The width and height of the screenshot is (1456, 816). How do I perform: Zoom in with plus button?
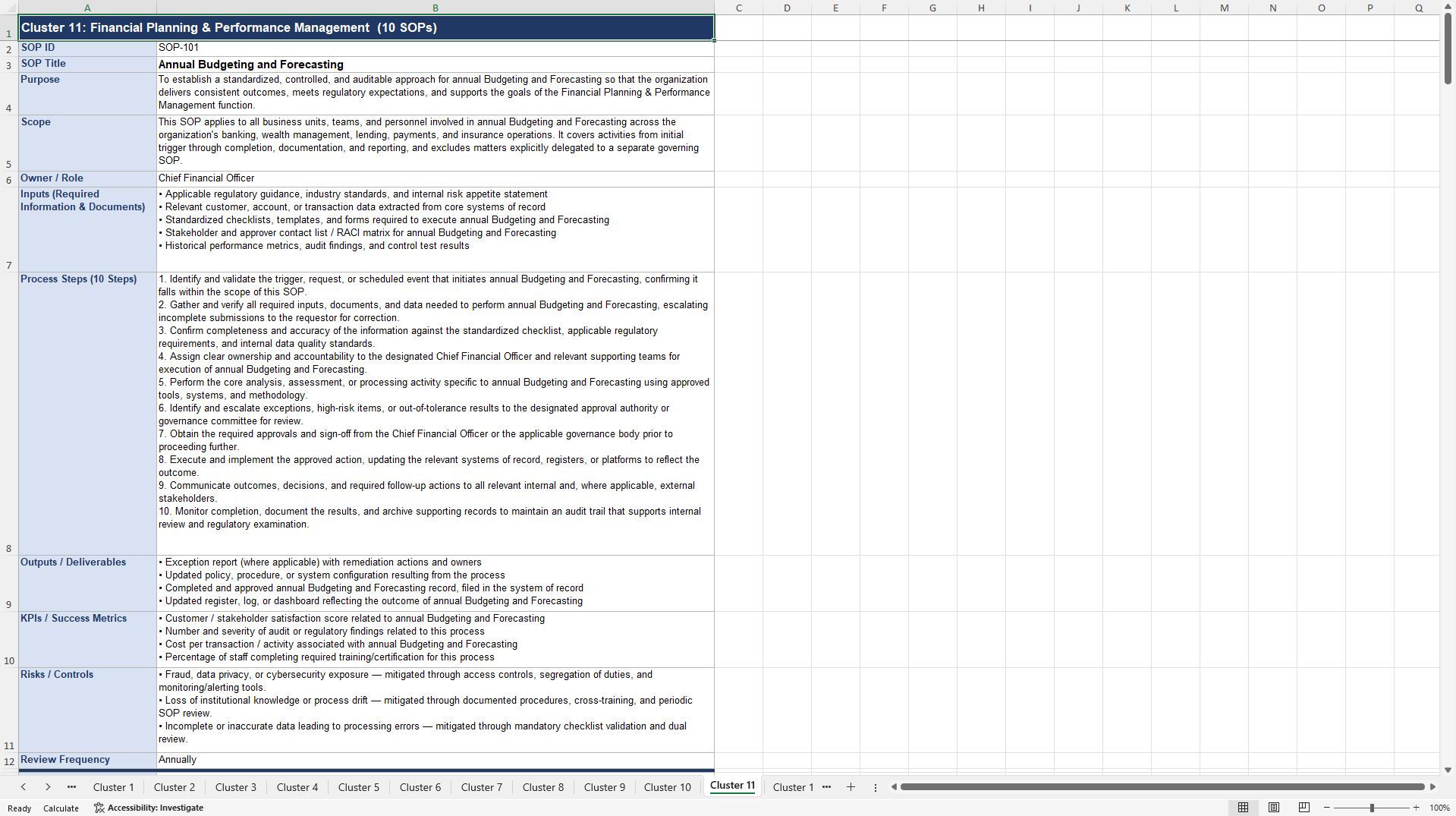point(1416,808)
